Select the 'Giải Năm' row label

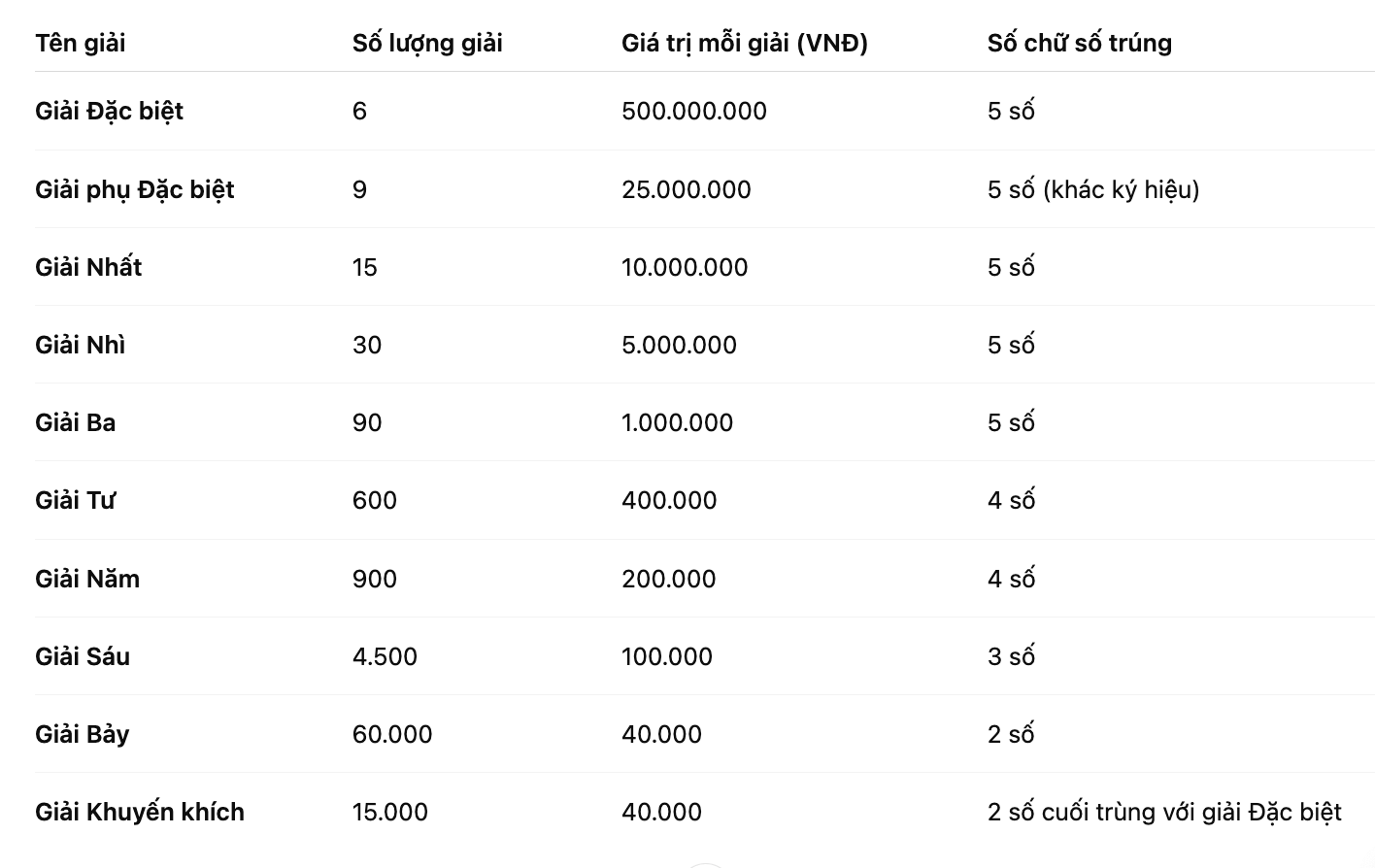click(x=87, y=579)
